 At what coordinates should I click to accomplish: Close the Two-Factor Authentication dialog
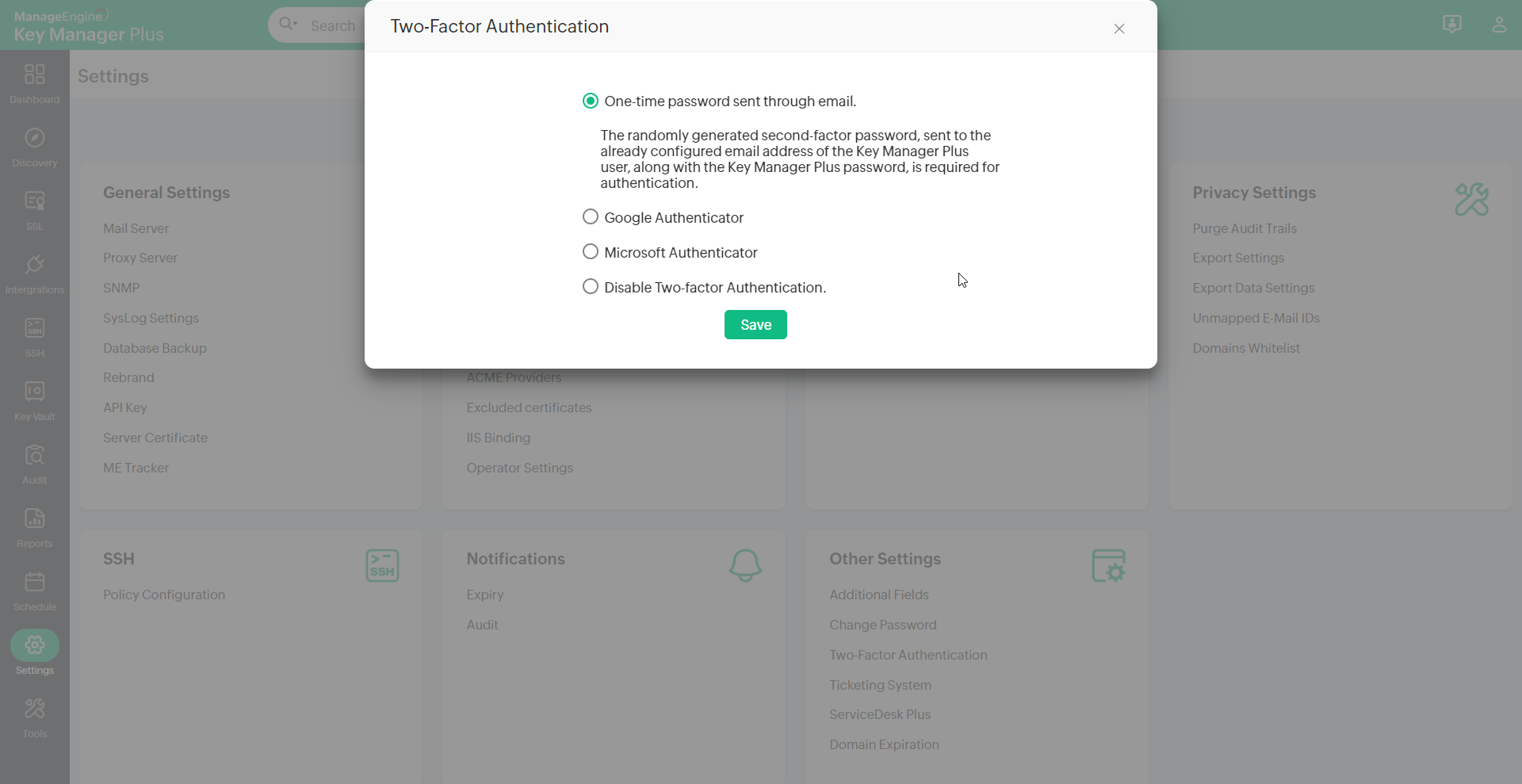pyautogui.click(x=1119, y=29)
